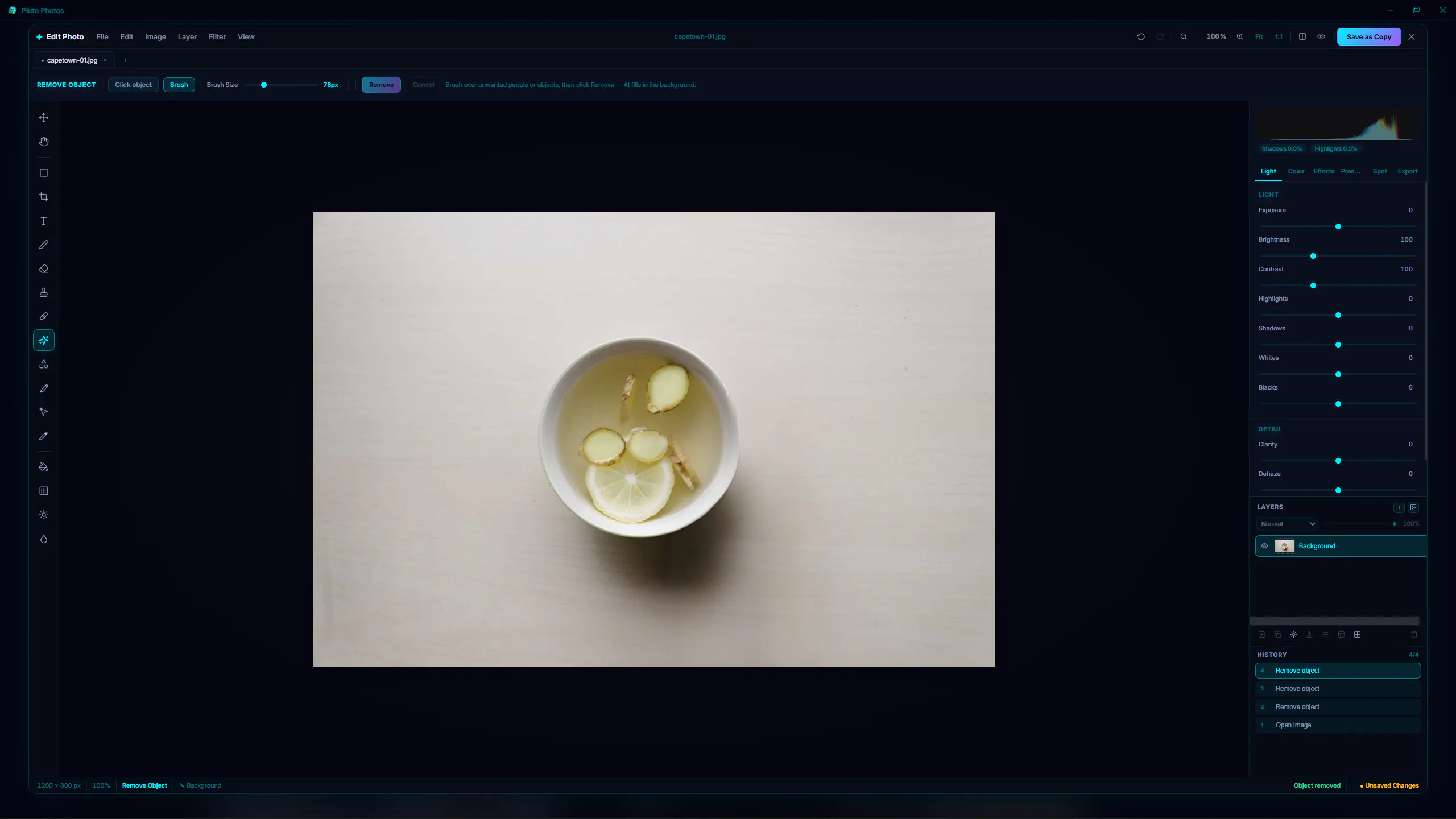Select the Remove Object sparkle tool
The height and width of the screenshot is (819, 1456).
pyautogui.click(x=44, y=340)
